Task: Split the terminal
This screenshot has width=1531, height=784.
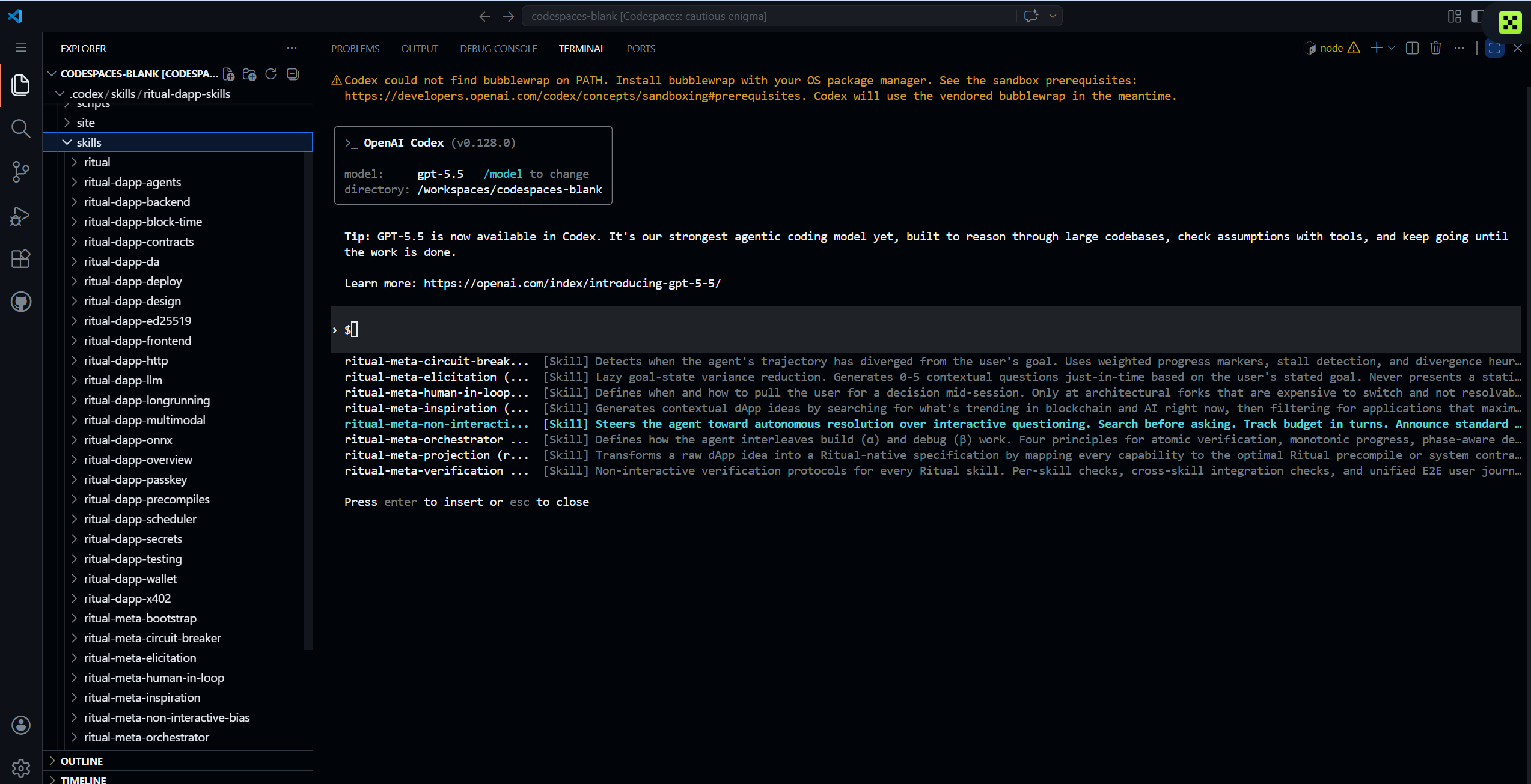Action: [1413, 48]
